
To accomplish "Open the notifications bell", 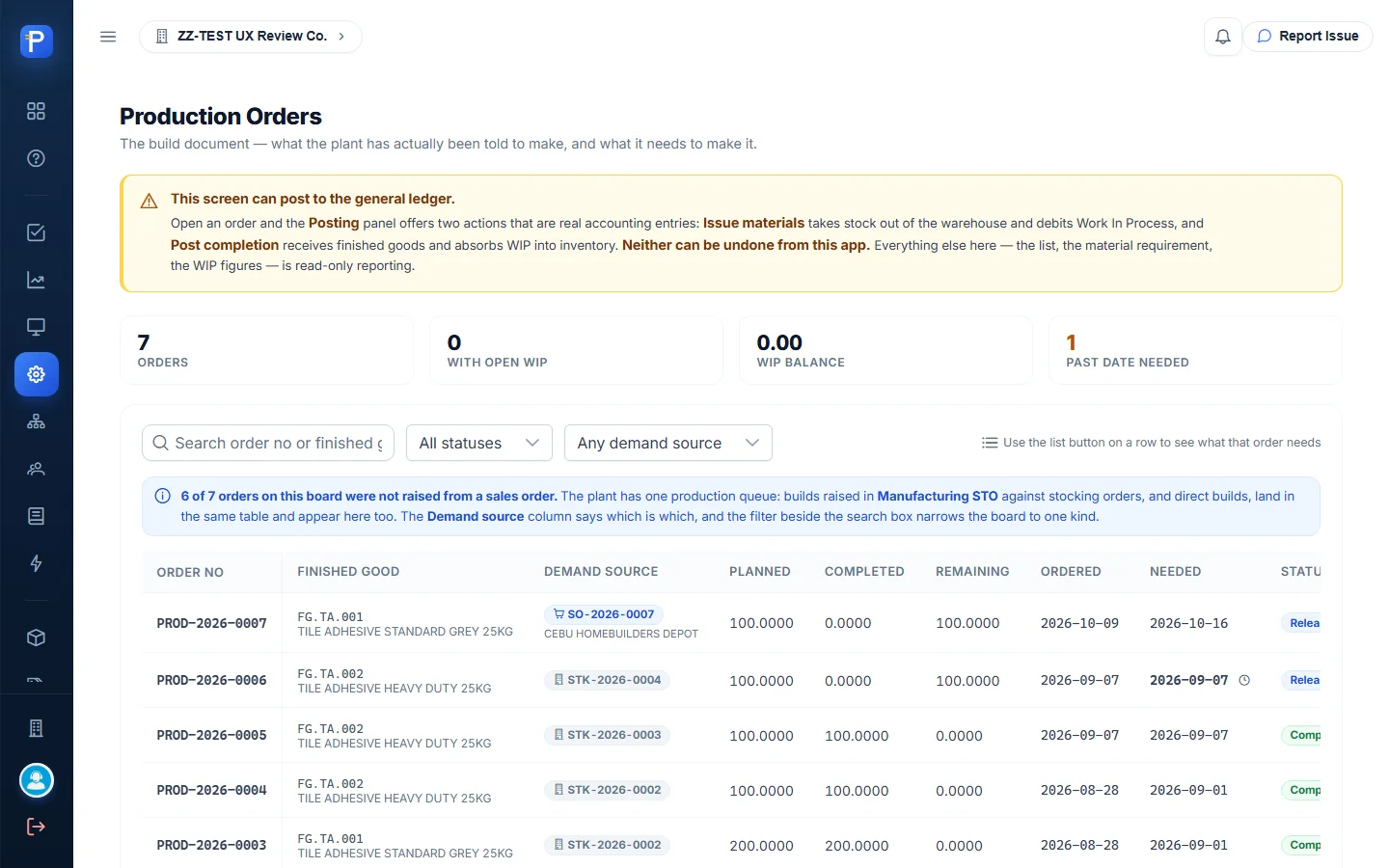I will tap(1223, 37).
